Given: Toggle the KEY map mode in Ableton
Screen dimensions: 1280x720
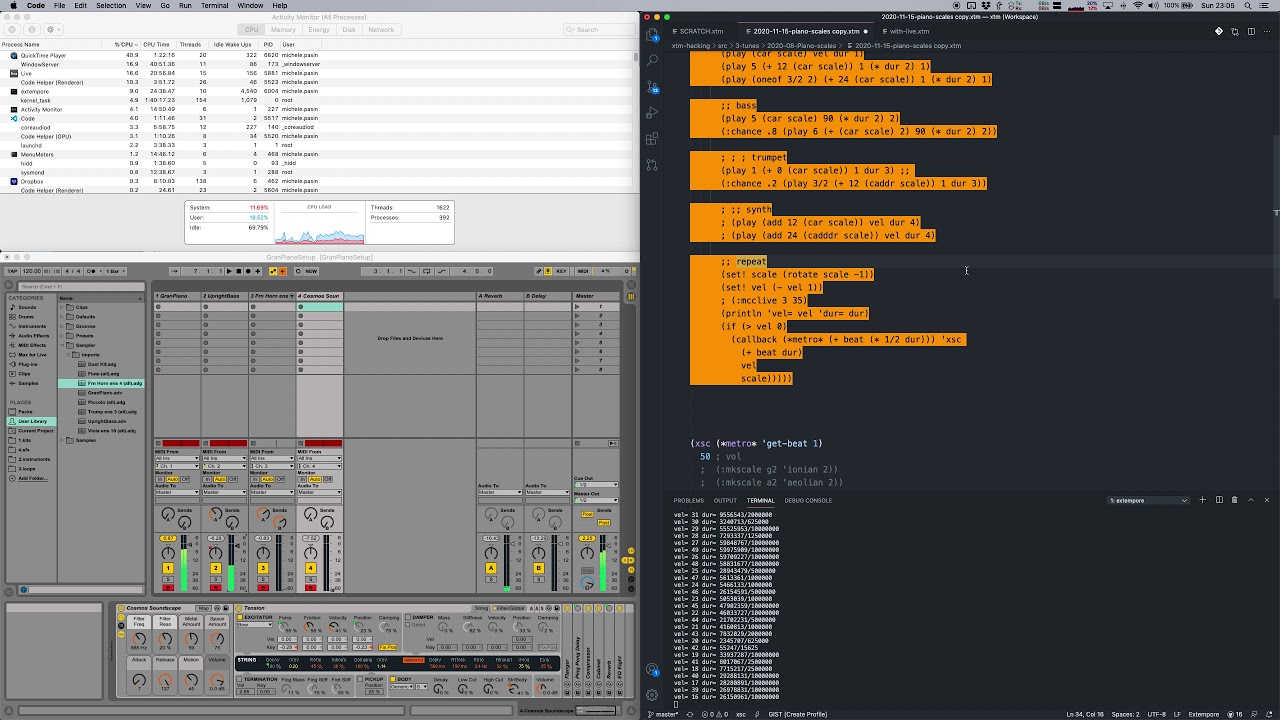Looking at the screenshot, I should (561, 271).
